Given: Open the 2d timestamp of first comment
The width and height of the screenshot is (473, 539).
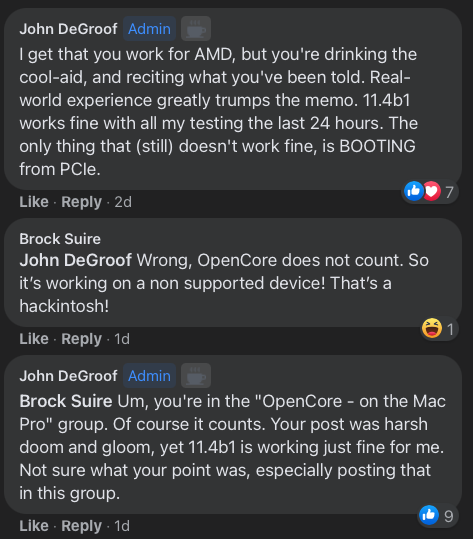Looking at the screenshot, I should point(123,202).
